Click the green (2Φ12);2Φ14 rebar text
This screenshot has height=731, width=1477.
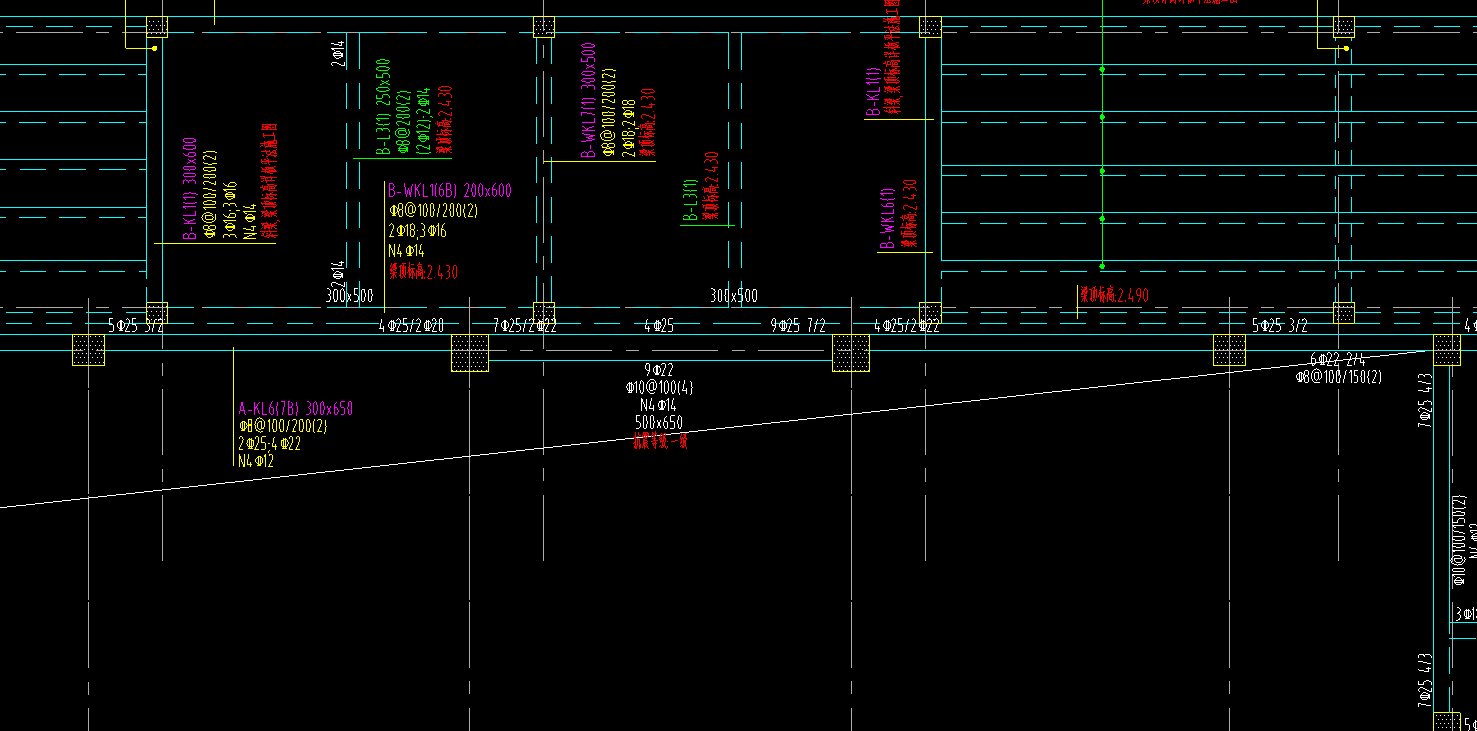[423, 121]
